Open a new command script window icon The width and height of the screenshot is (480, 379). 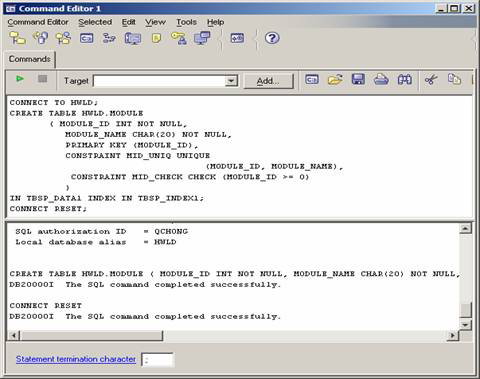tap(312, 80)
